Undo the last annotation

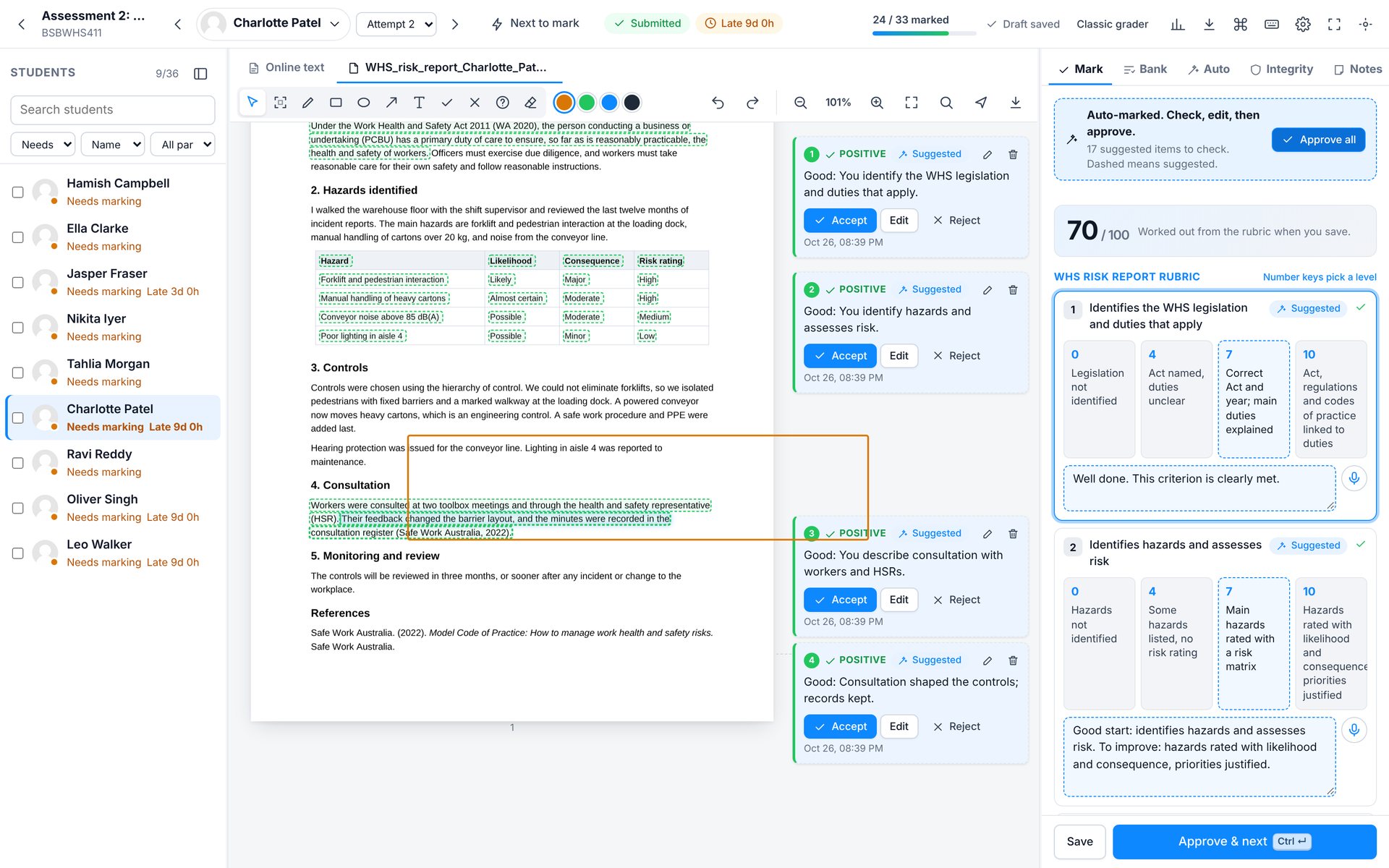tap(718, 103)
